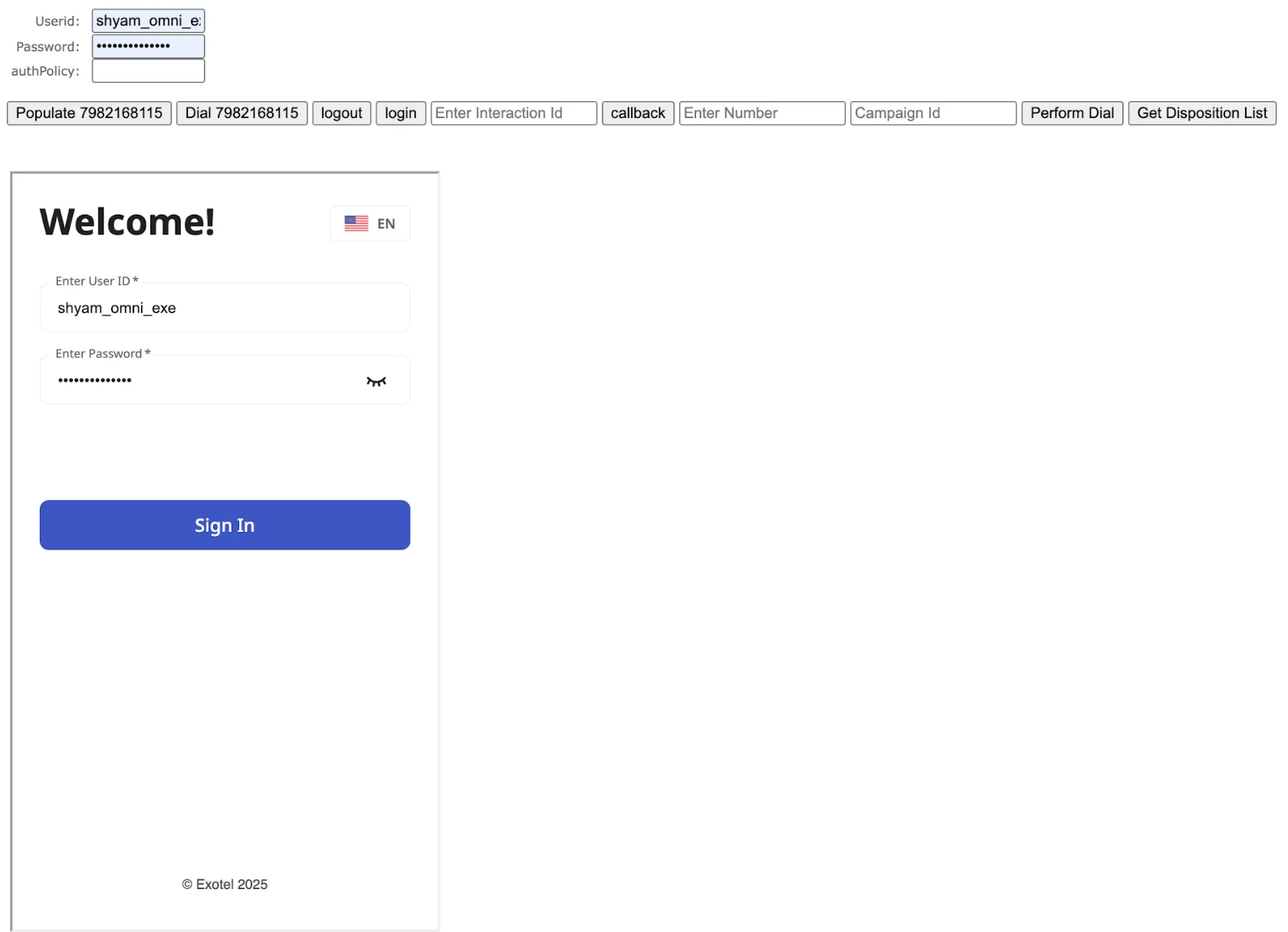Click the Welcome! heading
This screenshot has width=1288, height=932.
[x=127, y=222]
